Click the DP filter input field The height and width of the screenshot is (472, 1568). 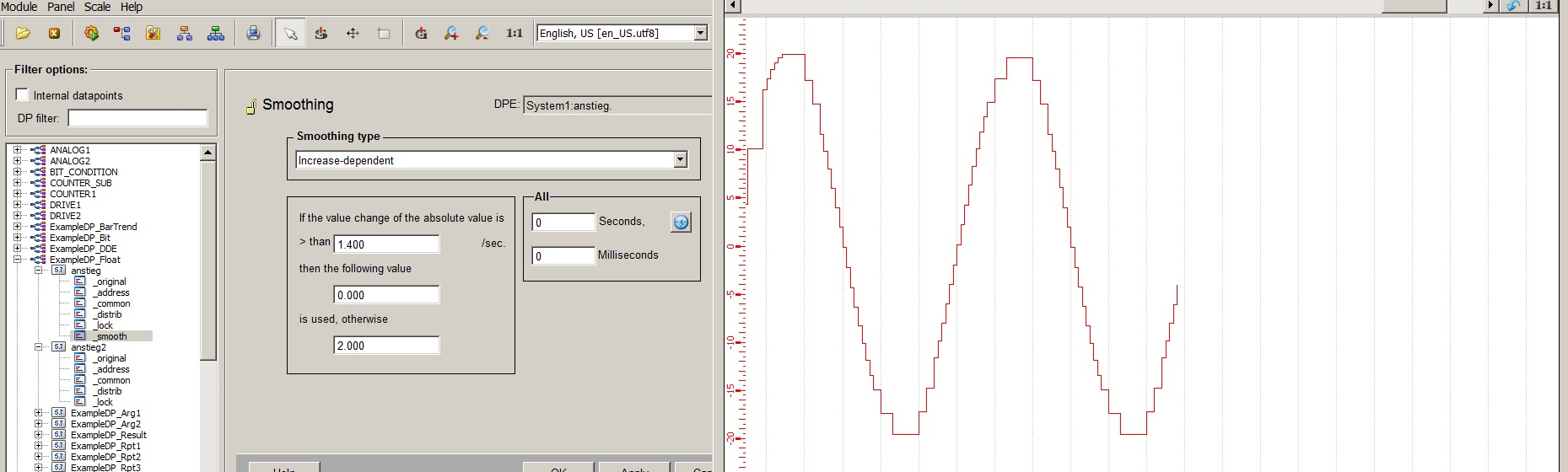click(x=137, y=118)
